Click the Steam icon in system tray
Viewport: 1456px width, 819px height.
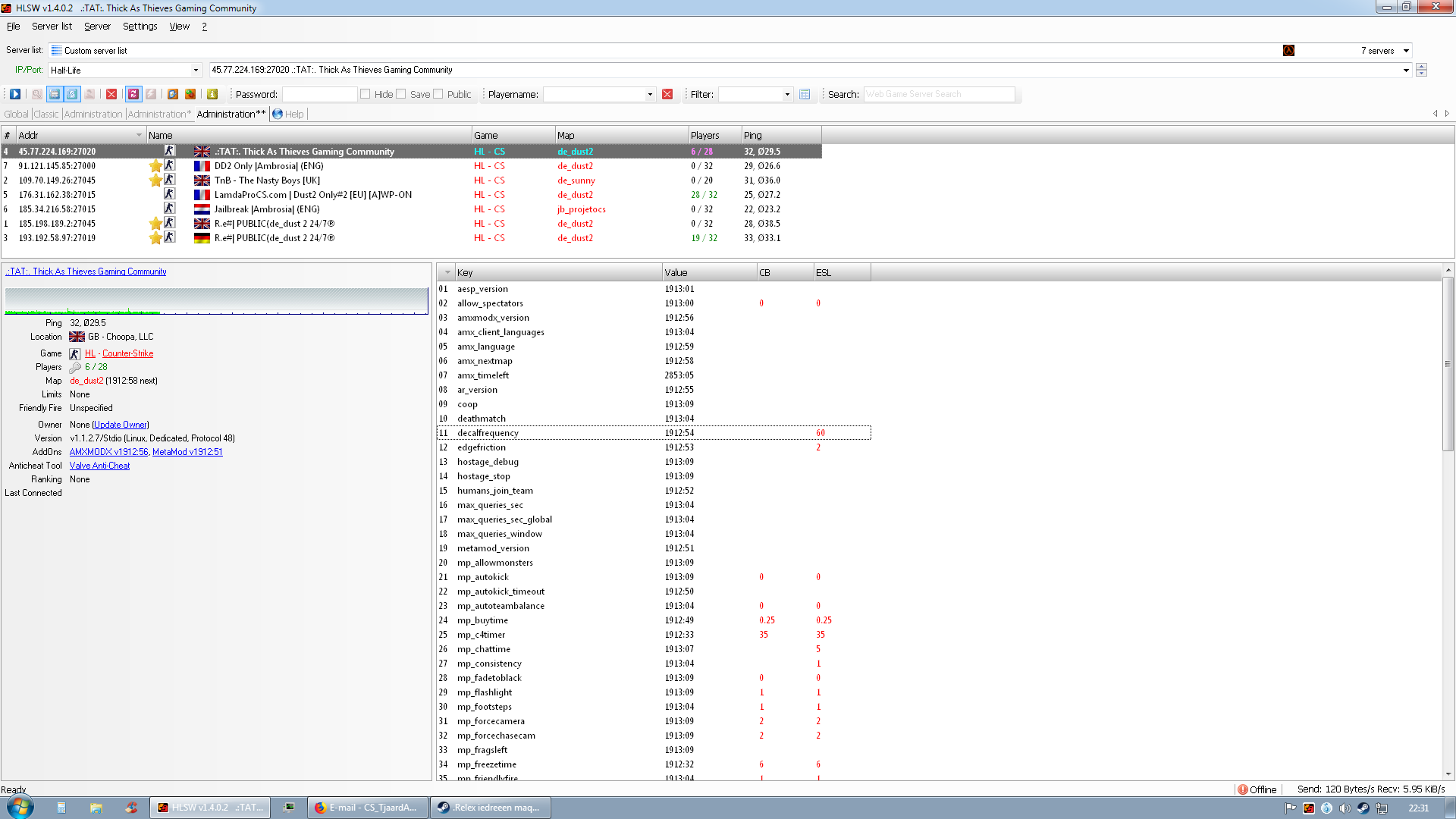(x=1363, y=808)
